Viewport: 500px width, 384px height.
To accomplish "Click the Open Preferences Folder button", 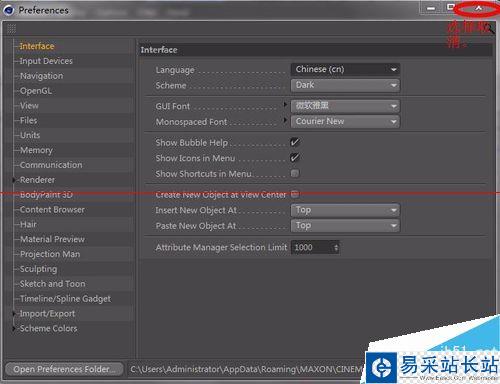I will (x=64, y=369).
